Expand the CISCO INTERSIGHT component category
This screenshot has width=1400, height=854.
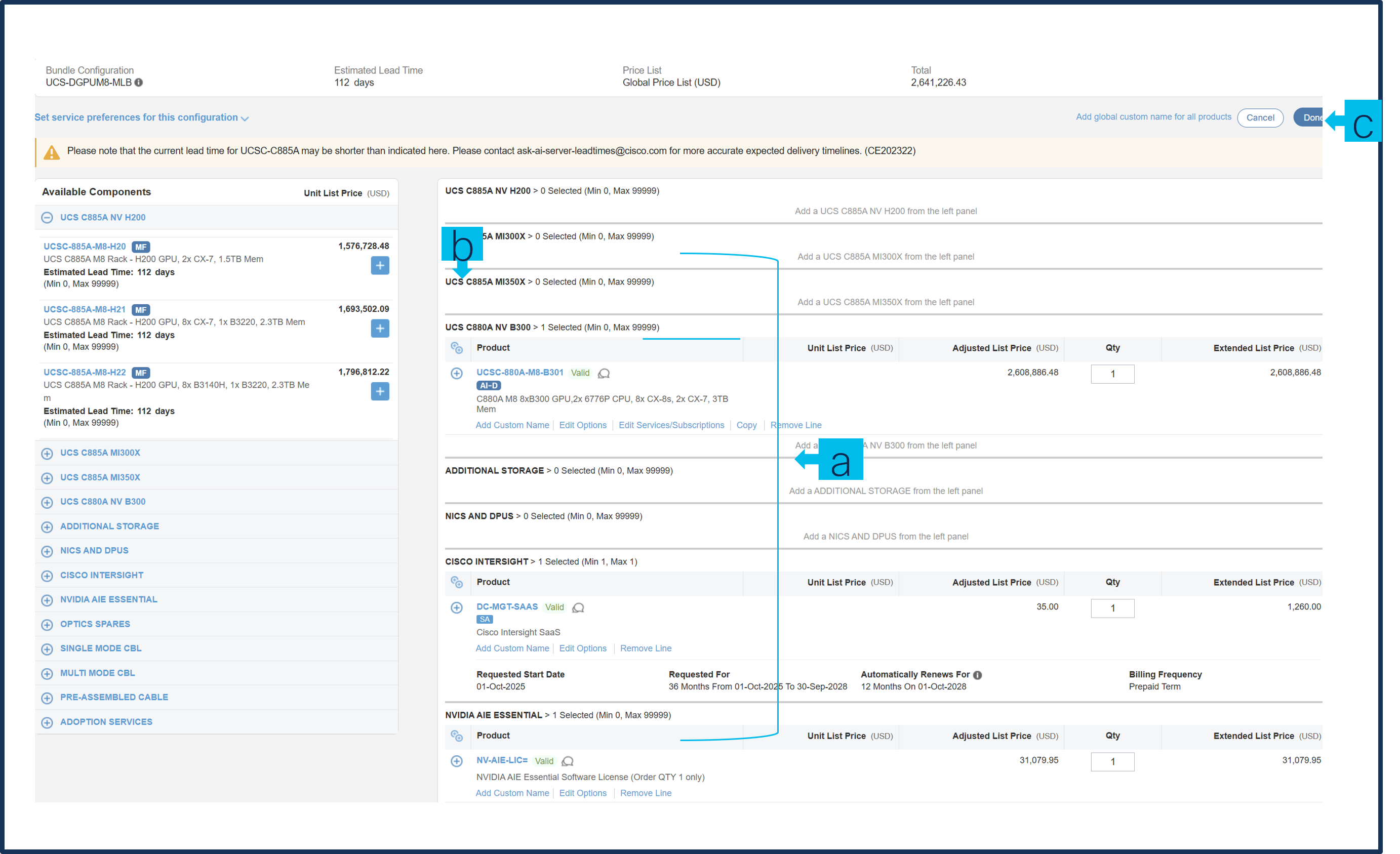(x=47, y=576)
